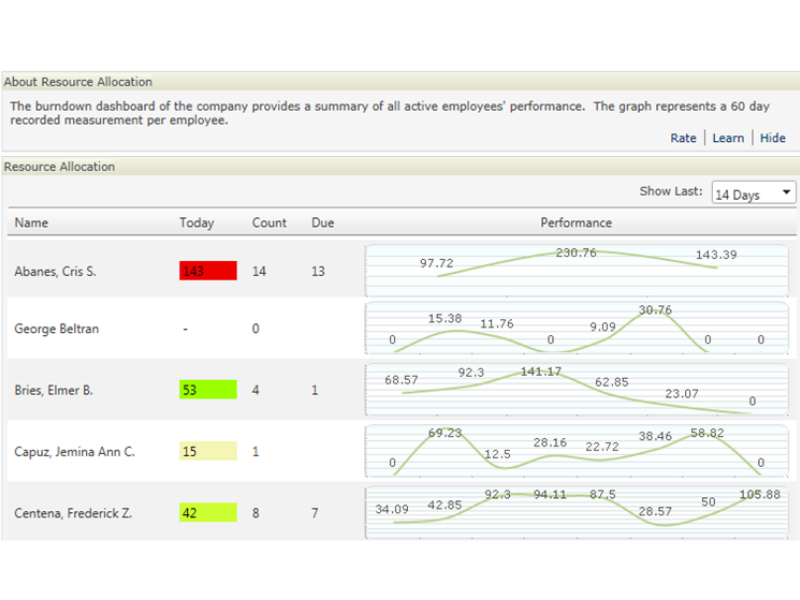The width and height of the screenshot is (800, 600).
Task: Select employee Capuz, Jemina Ann C.
Action: point(74,452)
